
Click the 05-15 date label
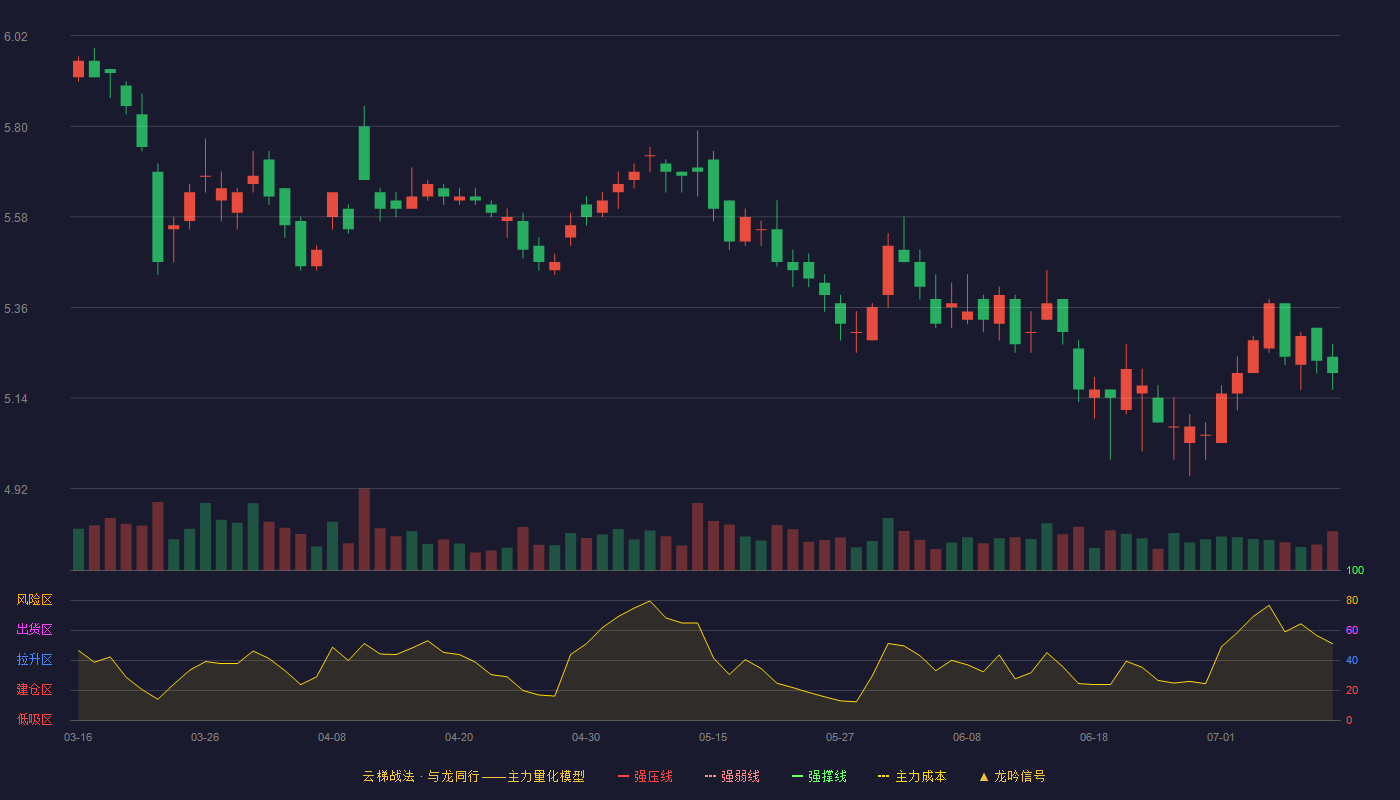point(713,737)
